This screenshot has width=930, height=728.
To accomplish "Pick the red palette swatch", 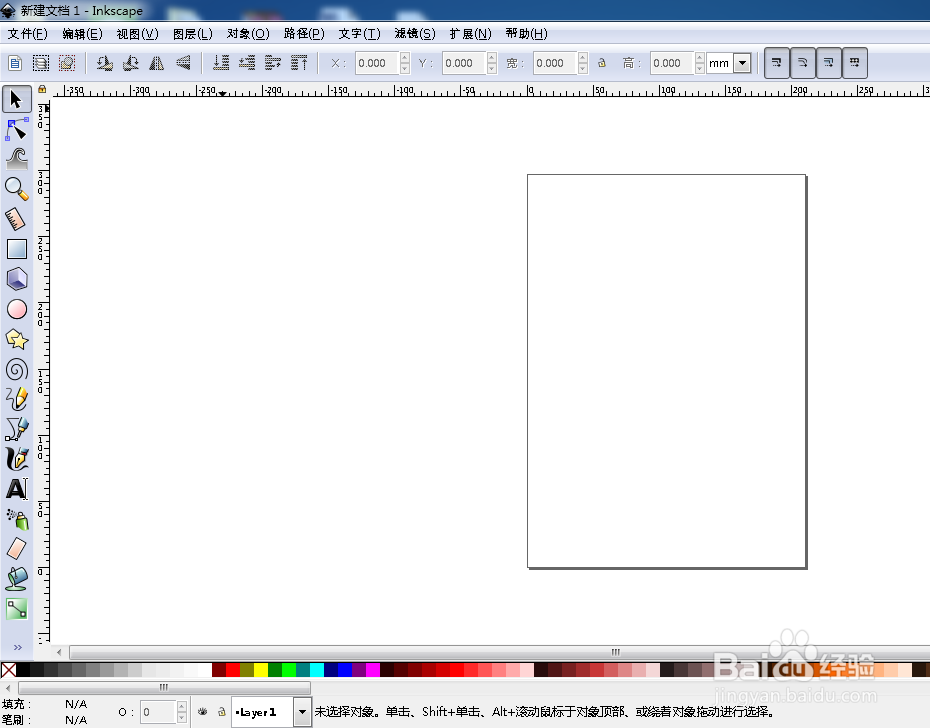I will (x=232, y=670).
